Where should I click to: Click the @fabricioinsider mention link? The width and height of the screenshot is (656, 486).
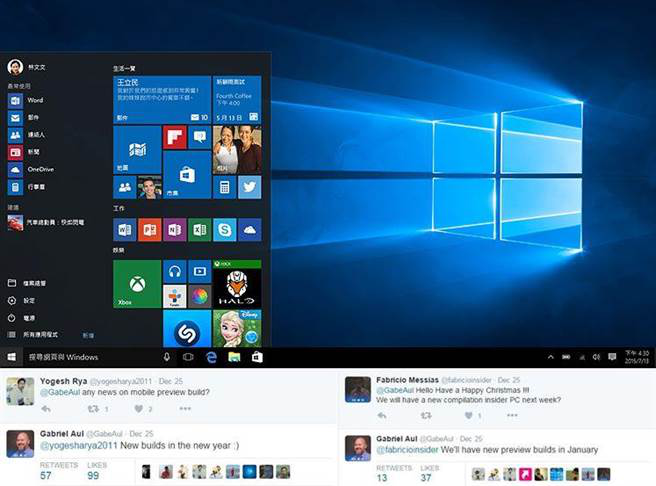point(407,450)
